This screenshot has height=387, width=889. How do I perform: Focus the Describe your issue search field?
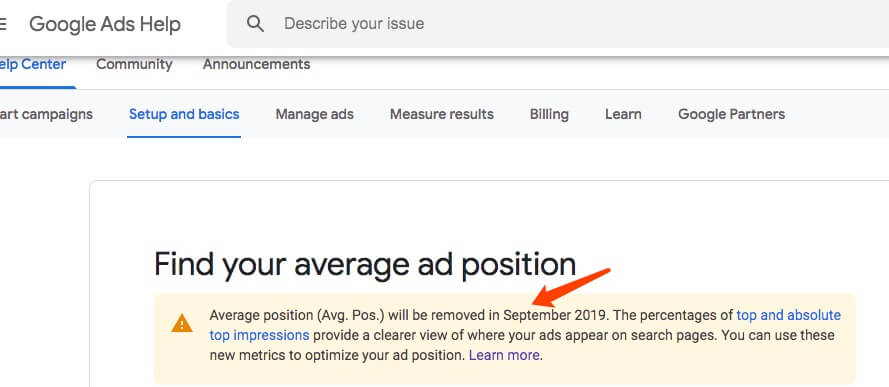pyautogui.click(x=558, y=24)
